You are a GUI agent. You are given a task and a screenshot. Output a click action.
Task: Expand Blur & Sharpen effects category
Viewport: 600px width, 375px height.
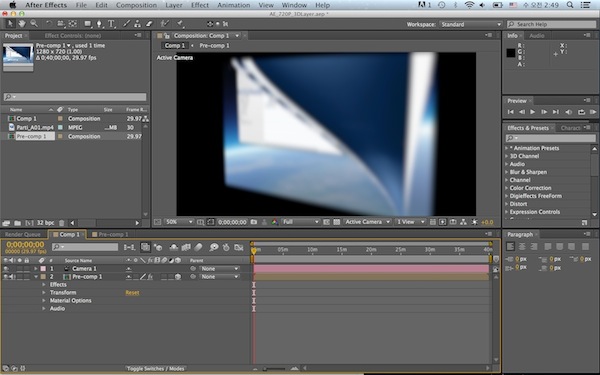click(x=507, y=172)
